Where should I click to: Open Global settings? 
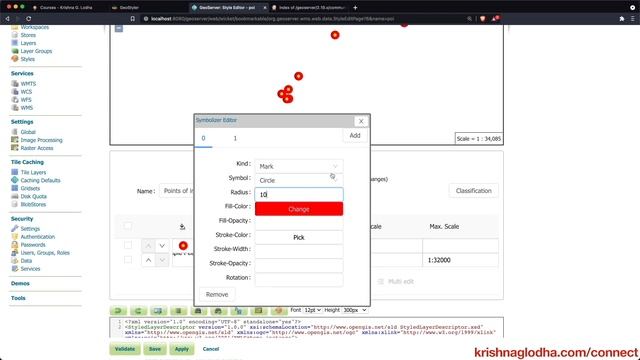pyautogui.click(x=28, y=132)
